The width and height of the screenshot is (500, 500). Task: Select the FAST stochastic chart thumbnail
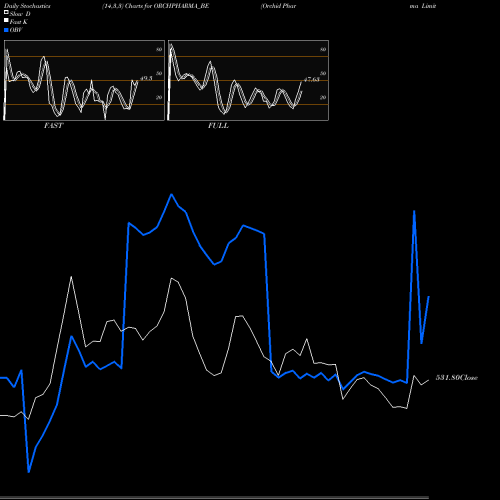84,80
